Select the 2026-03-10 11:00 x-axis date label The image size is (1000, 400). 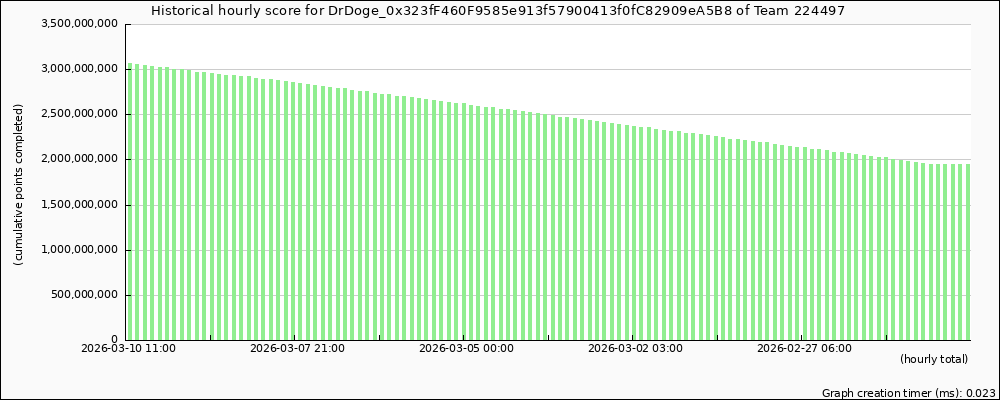point(128,349)
